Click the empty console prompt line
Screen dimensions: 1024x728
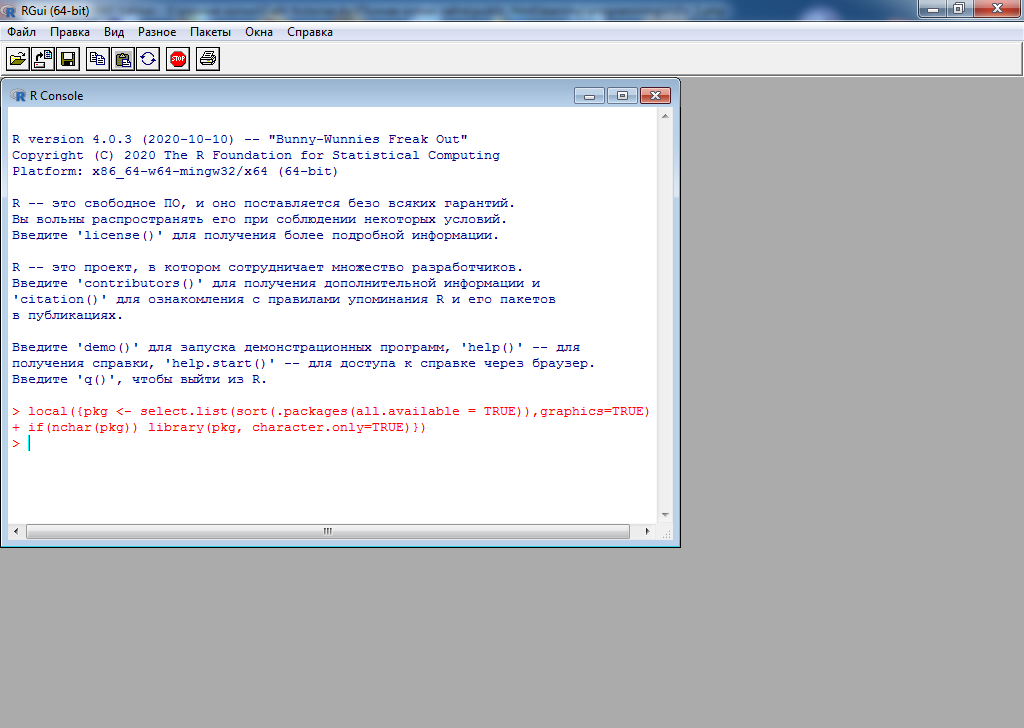click(x=300, y=443)
